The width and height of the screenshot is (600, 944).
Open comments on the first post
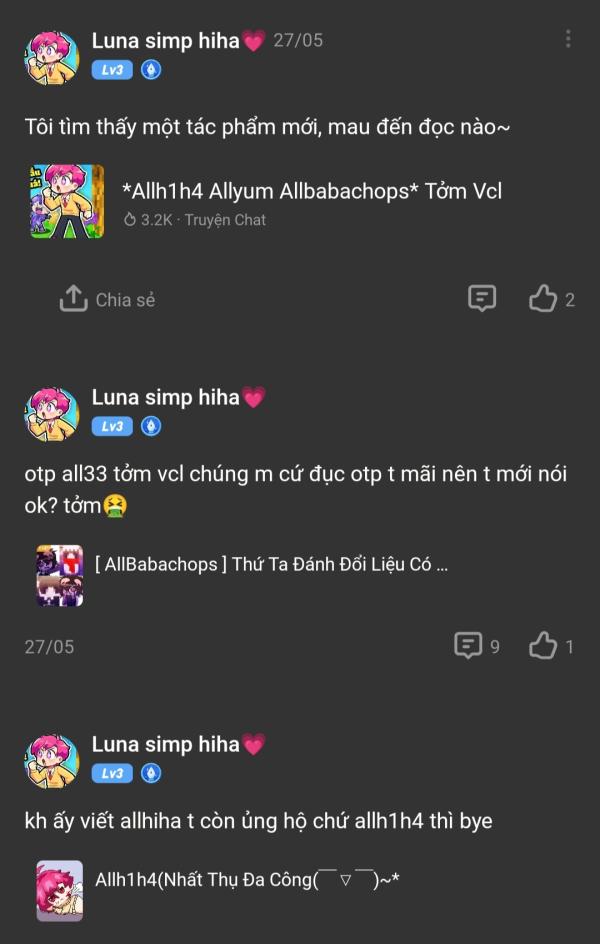[482, 299]
